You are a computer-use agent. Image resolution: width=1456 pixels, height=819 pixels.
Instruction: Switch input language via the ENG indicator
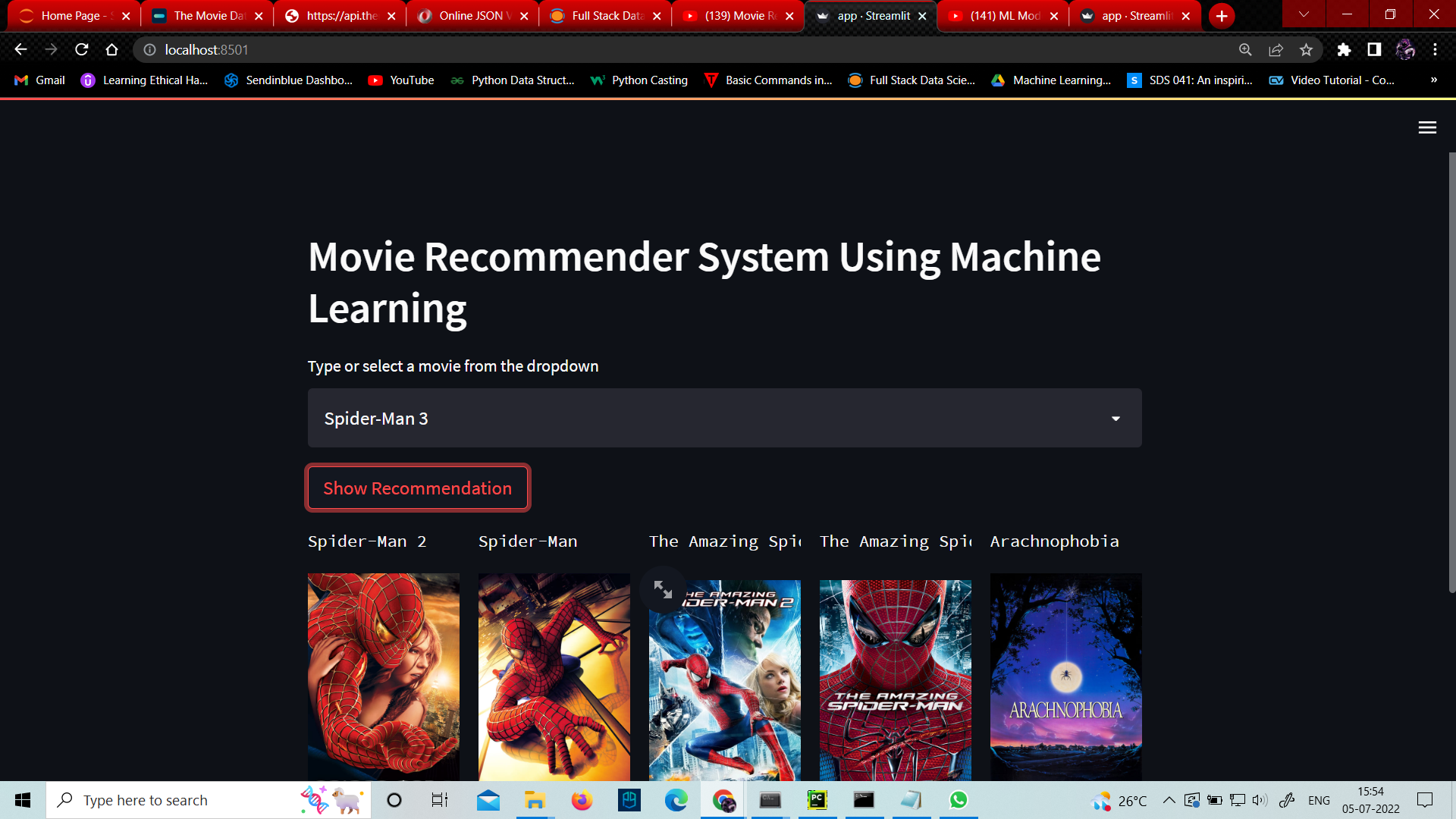(x=1319, y=800)
